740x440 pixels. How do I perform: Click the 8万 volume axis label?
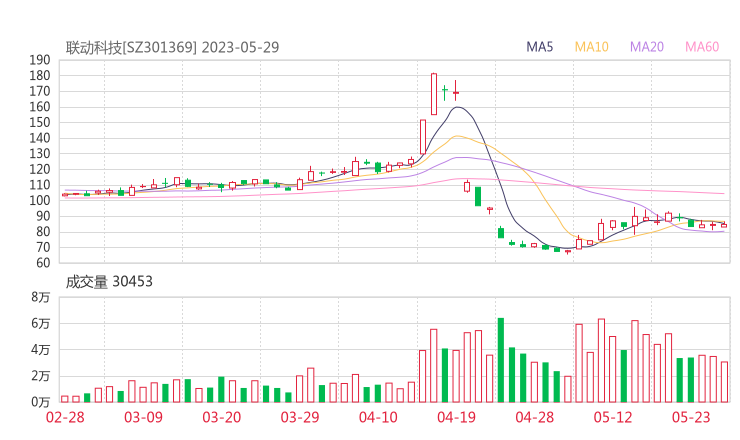[41, 297]
